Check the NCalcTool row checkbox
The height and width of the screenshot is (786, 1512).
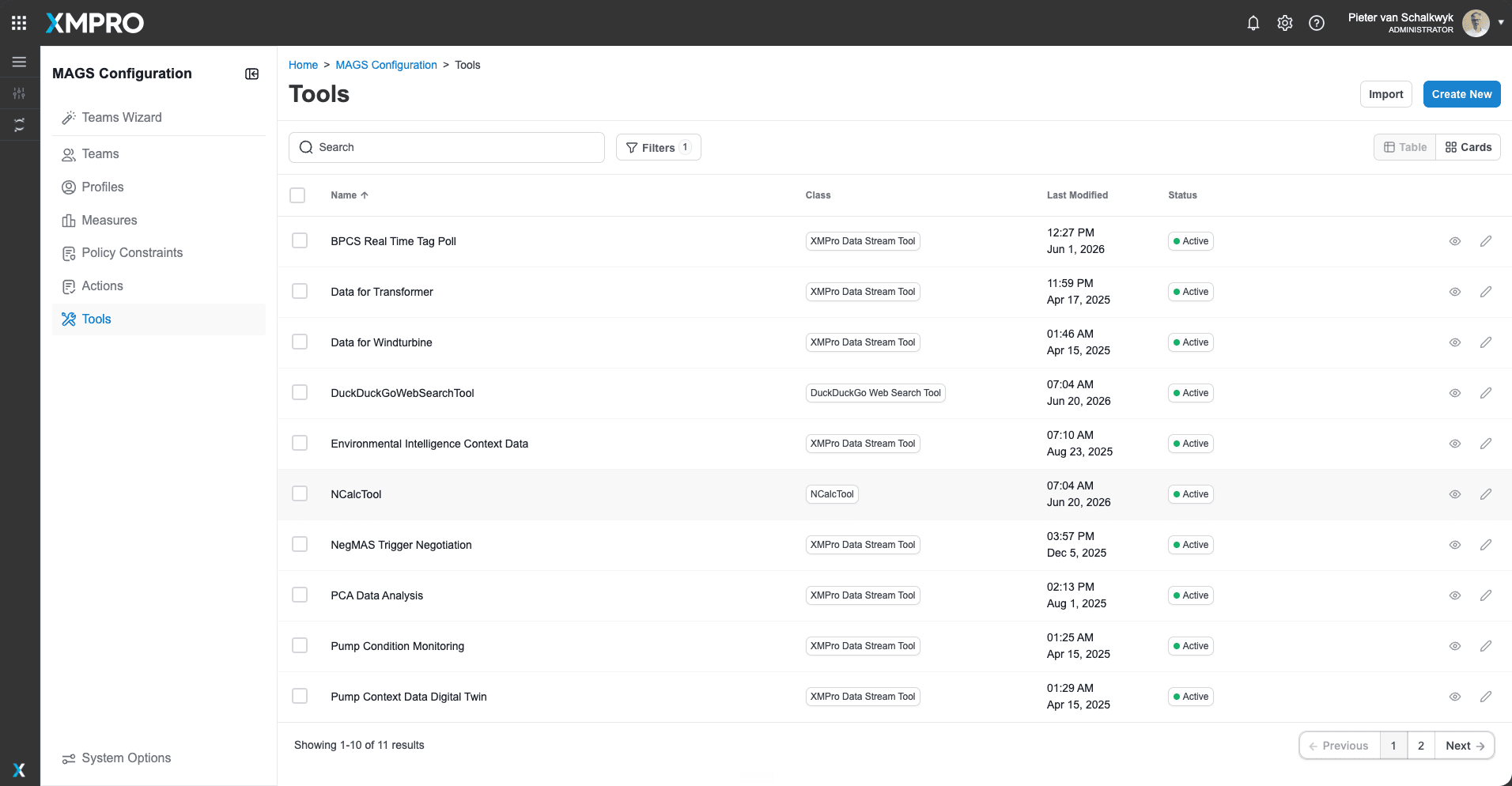[300, 493]
